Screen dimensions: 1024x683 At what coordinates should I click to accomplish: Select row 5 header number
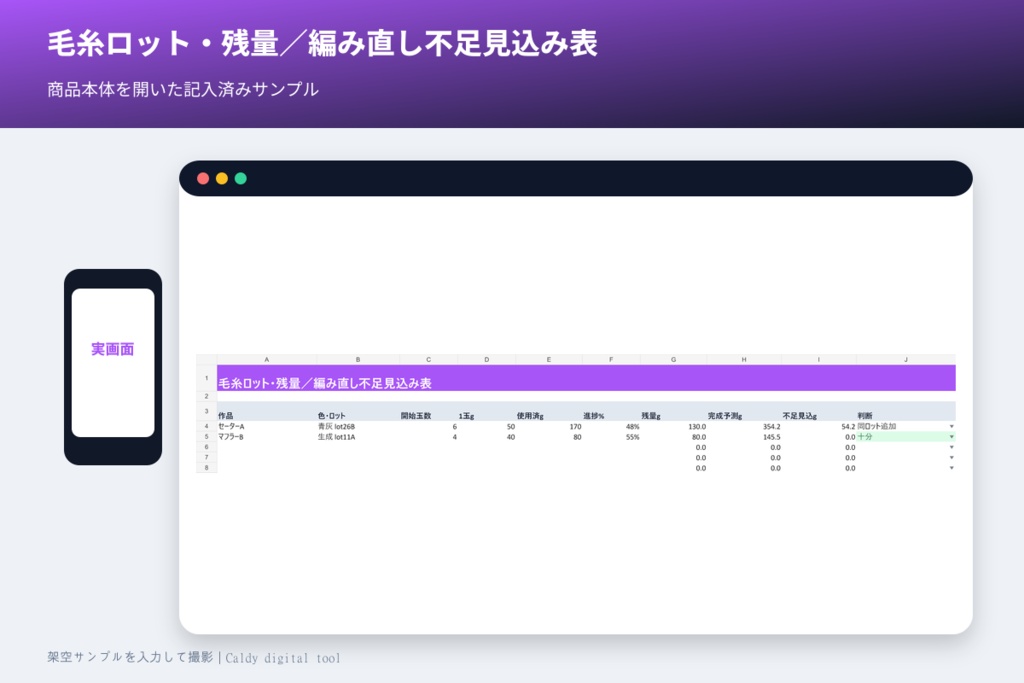coord(206,437)
